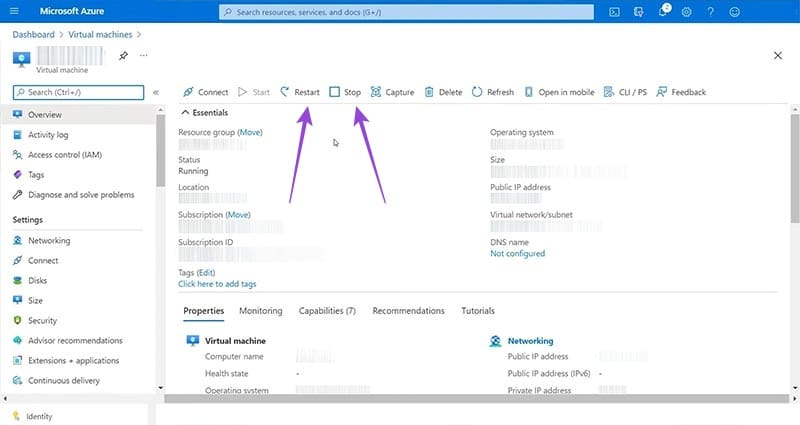Close the virtual machine blade
800x425 pixels.
(x=778, y=55)
